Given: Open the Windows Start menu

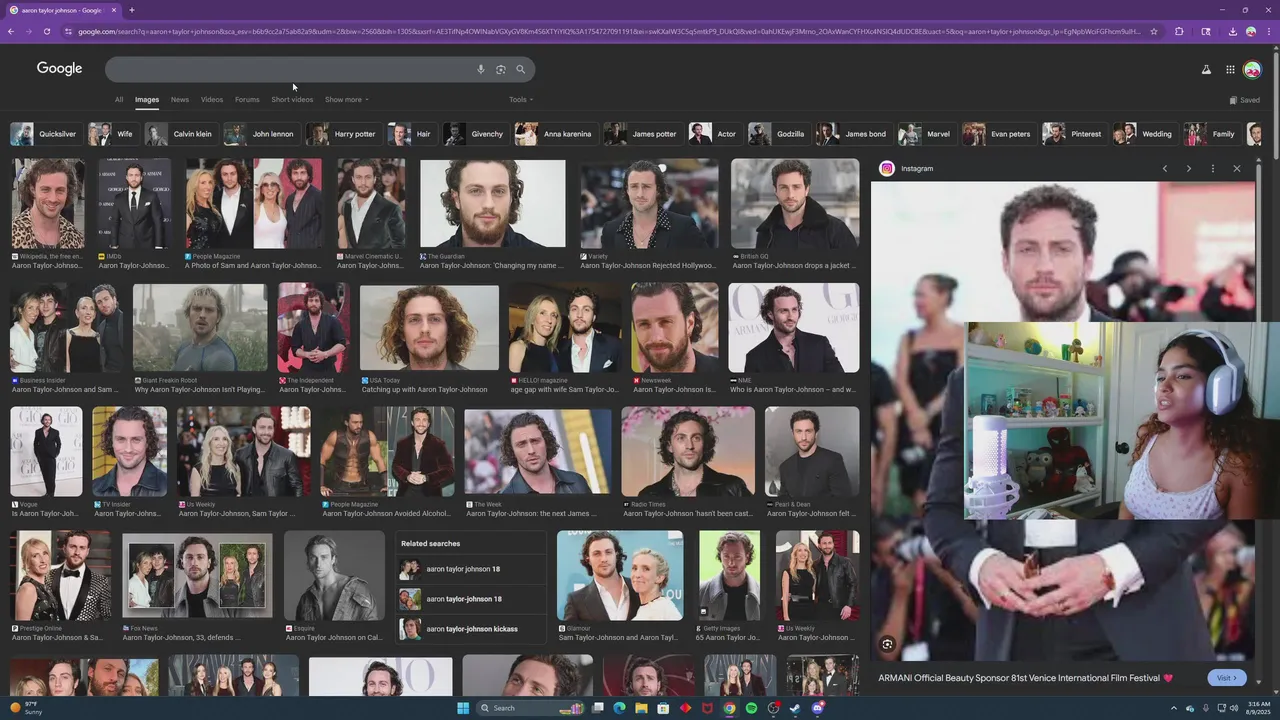Looking at the screenshot, I should [463, 708].
